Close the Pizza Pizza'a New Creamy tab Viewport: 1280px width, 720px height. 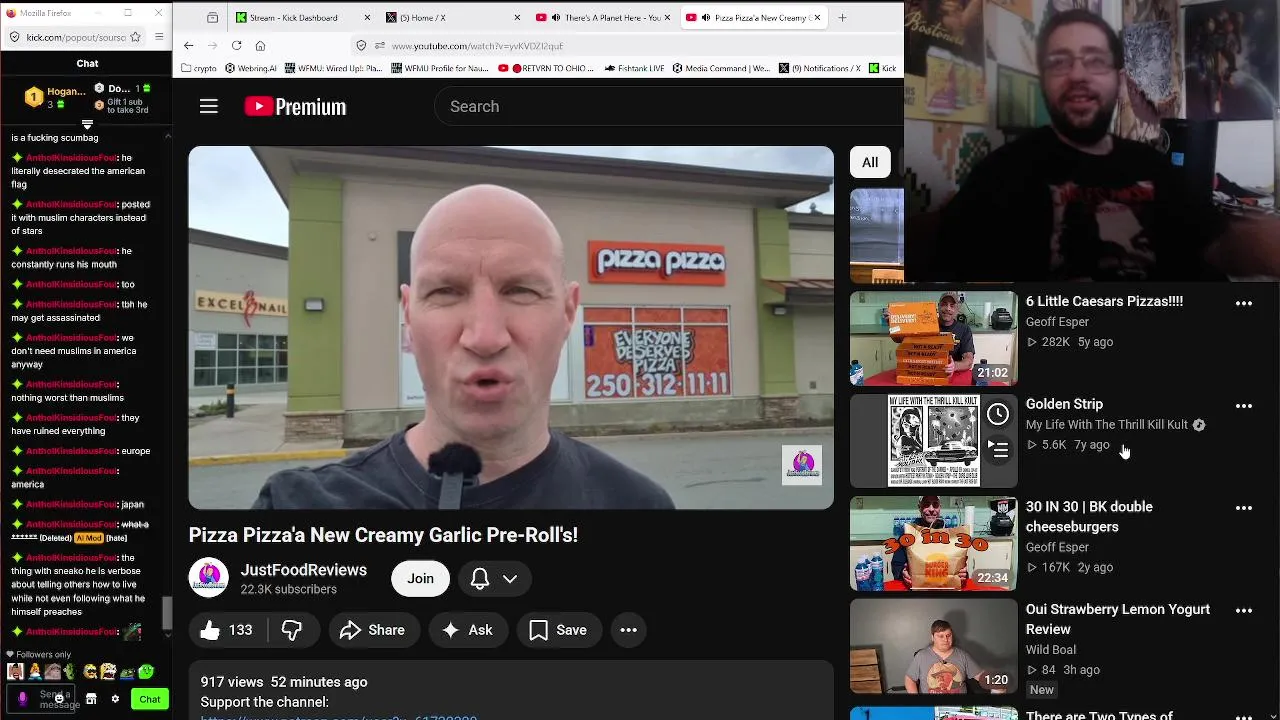coord(817,17)
